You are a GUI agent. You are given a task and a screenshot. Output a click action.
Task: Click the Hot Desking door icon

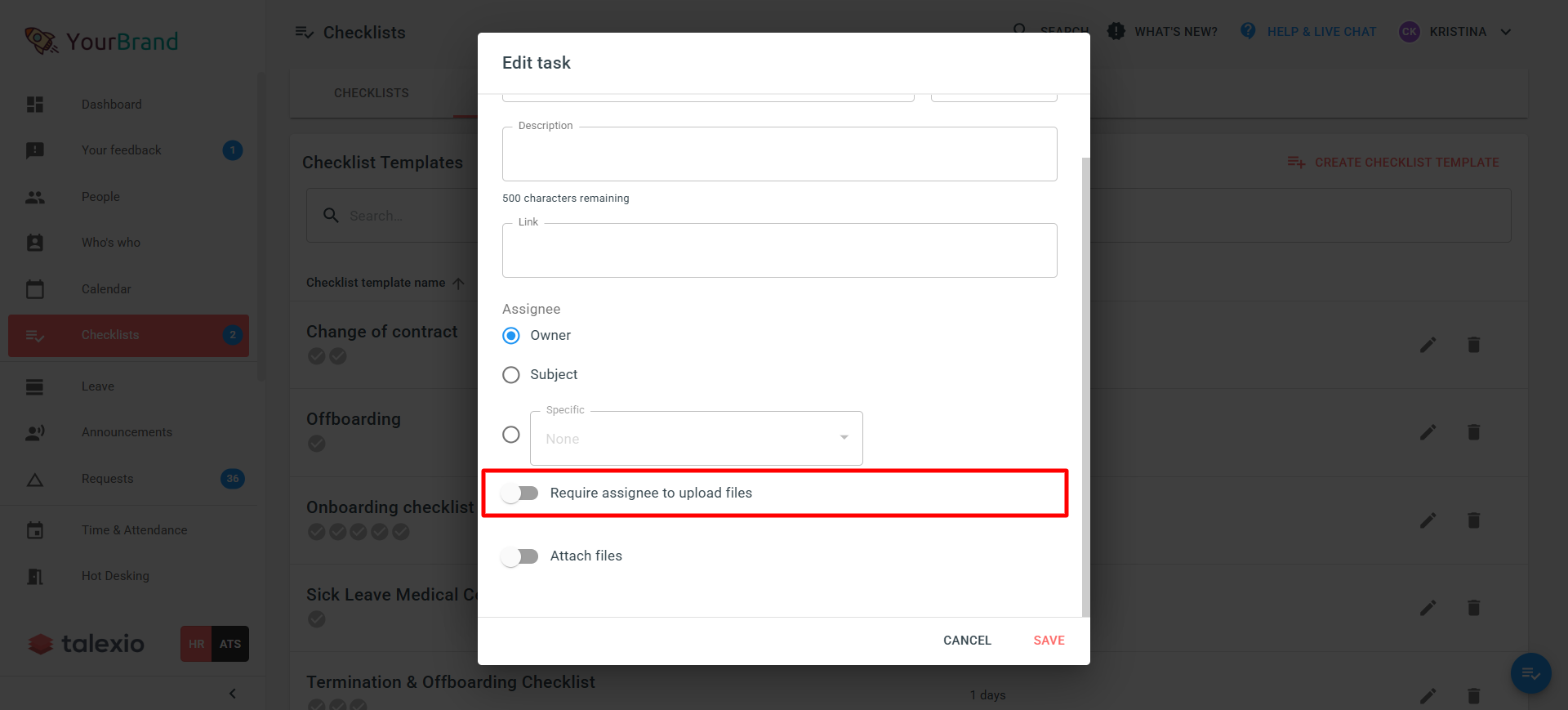[34, 576]
